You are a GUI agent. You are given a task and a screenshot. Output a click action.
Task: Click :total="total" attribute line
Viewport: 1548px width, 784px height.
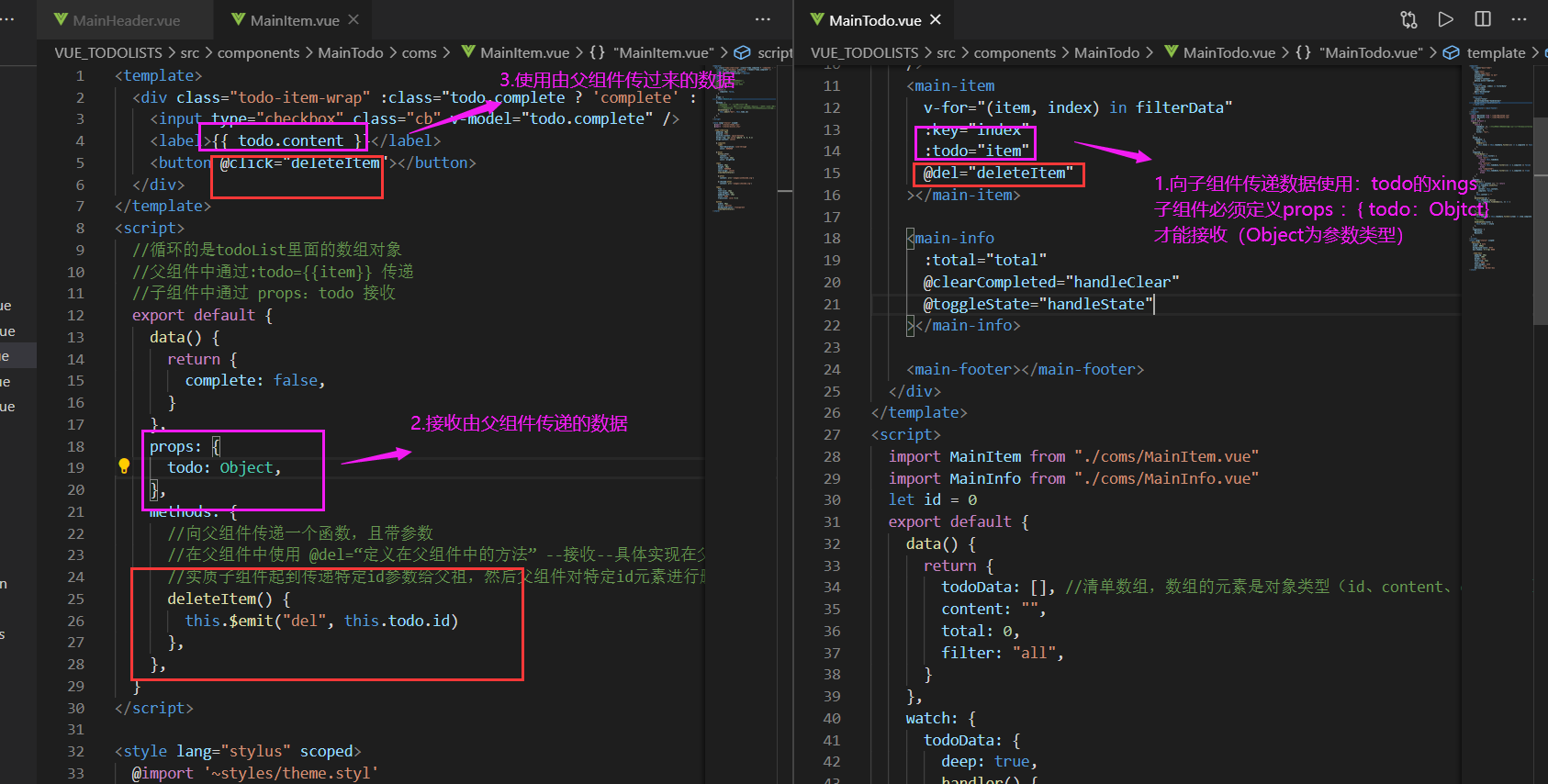coord(984,260)
